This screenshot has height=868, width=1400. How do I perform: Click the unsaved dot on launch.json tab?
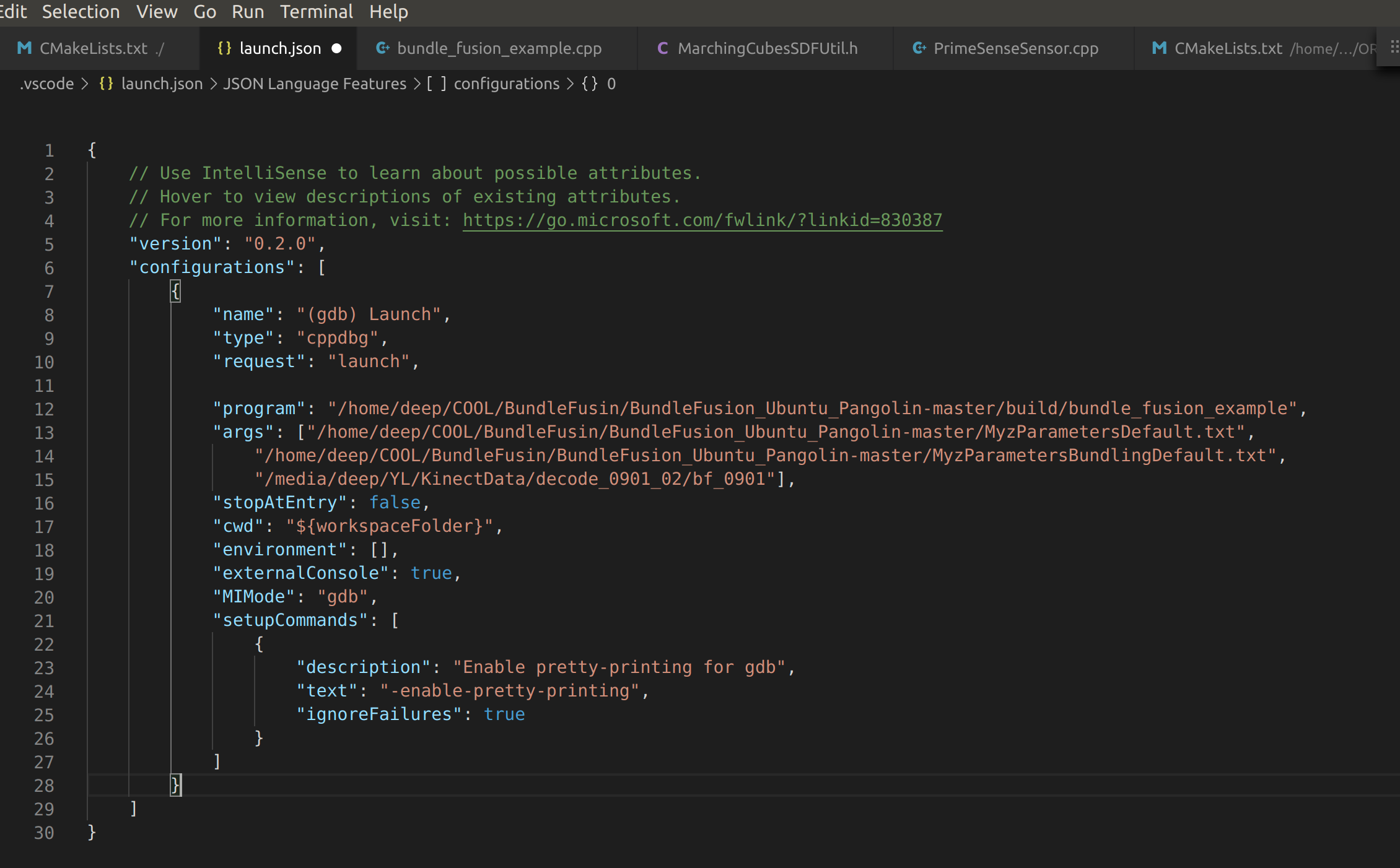tap(336, 48)
